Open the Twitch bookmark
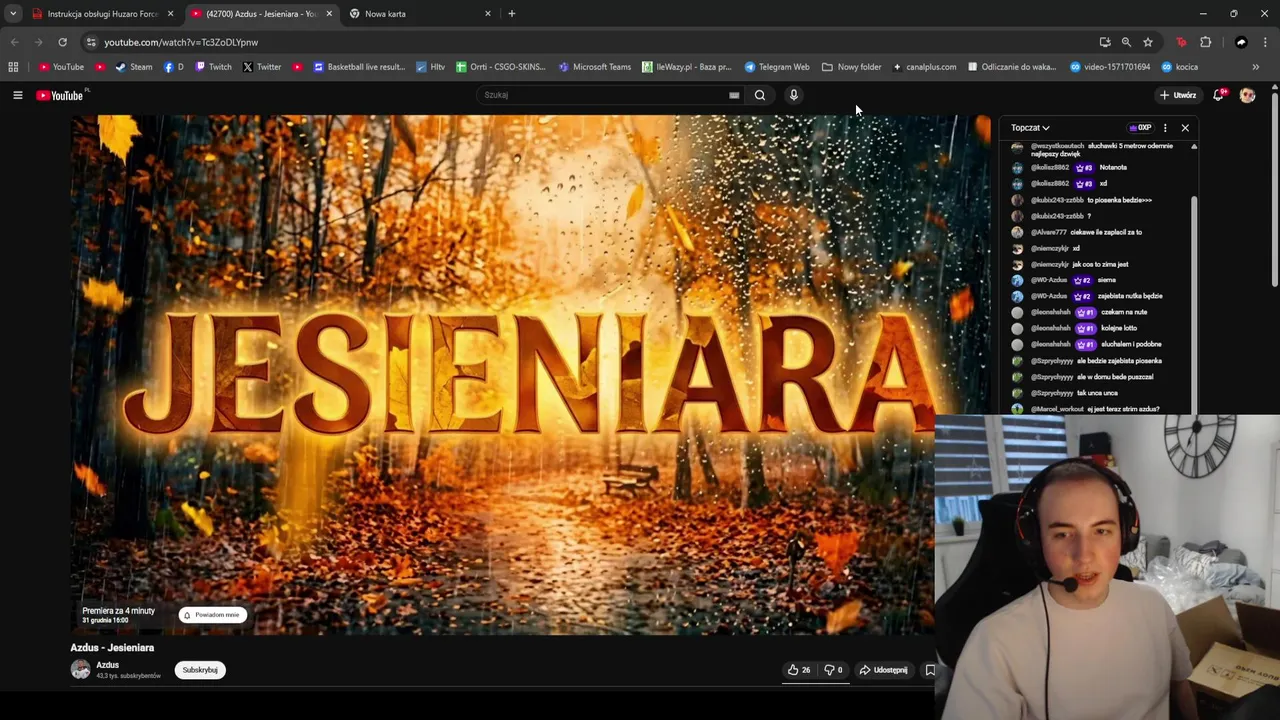The width and height of the screenshot is (1280, 720). [213, 67]
